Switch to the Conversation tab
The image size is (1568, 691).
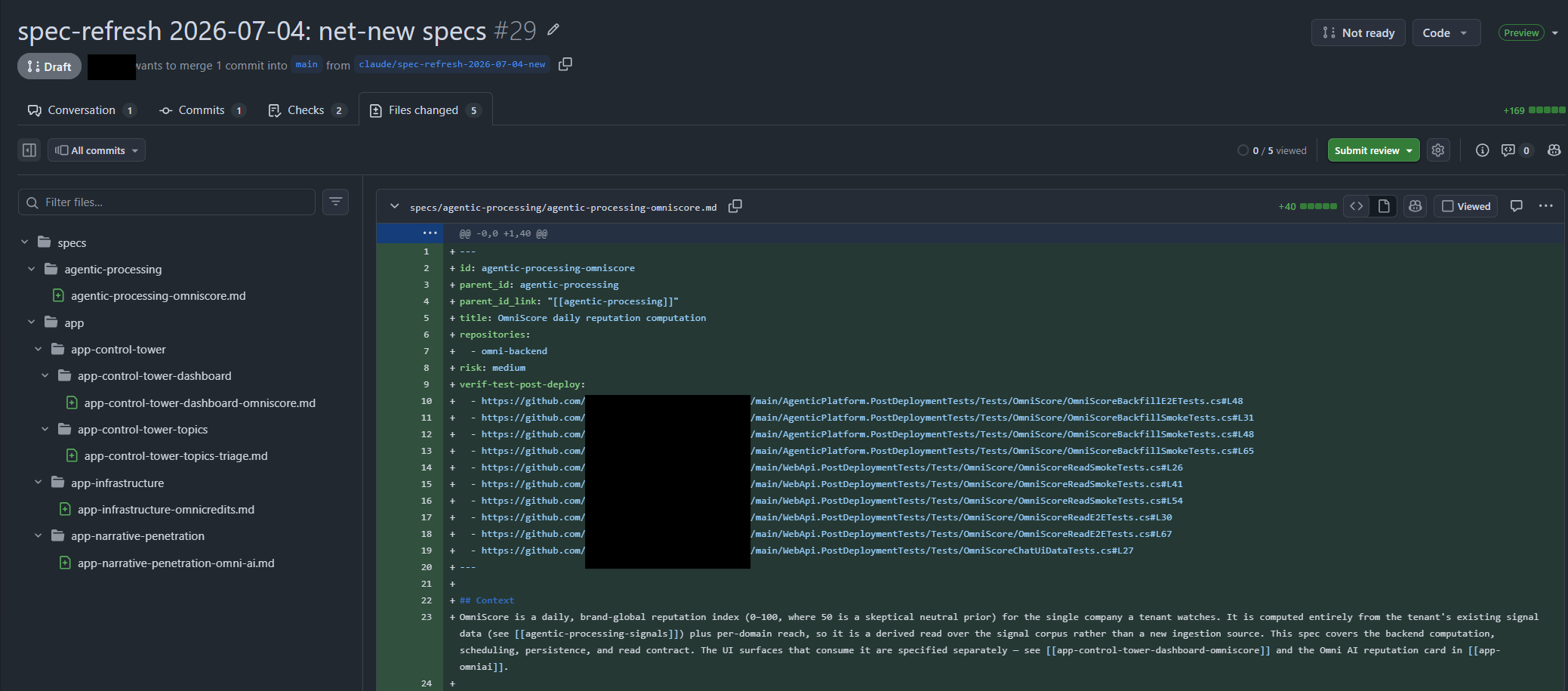(82, 110)
